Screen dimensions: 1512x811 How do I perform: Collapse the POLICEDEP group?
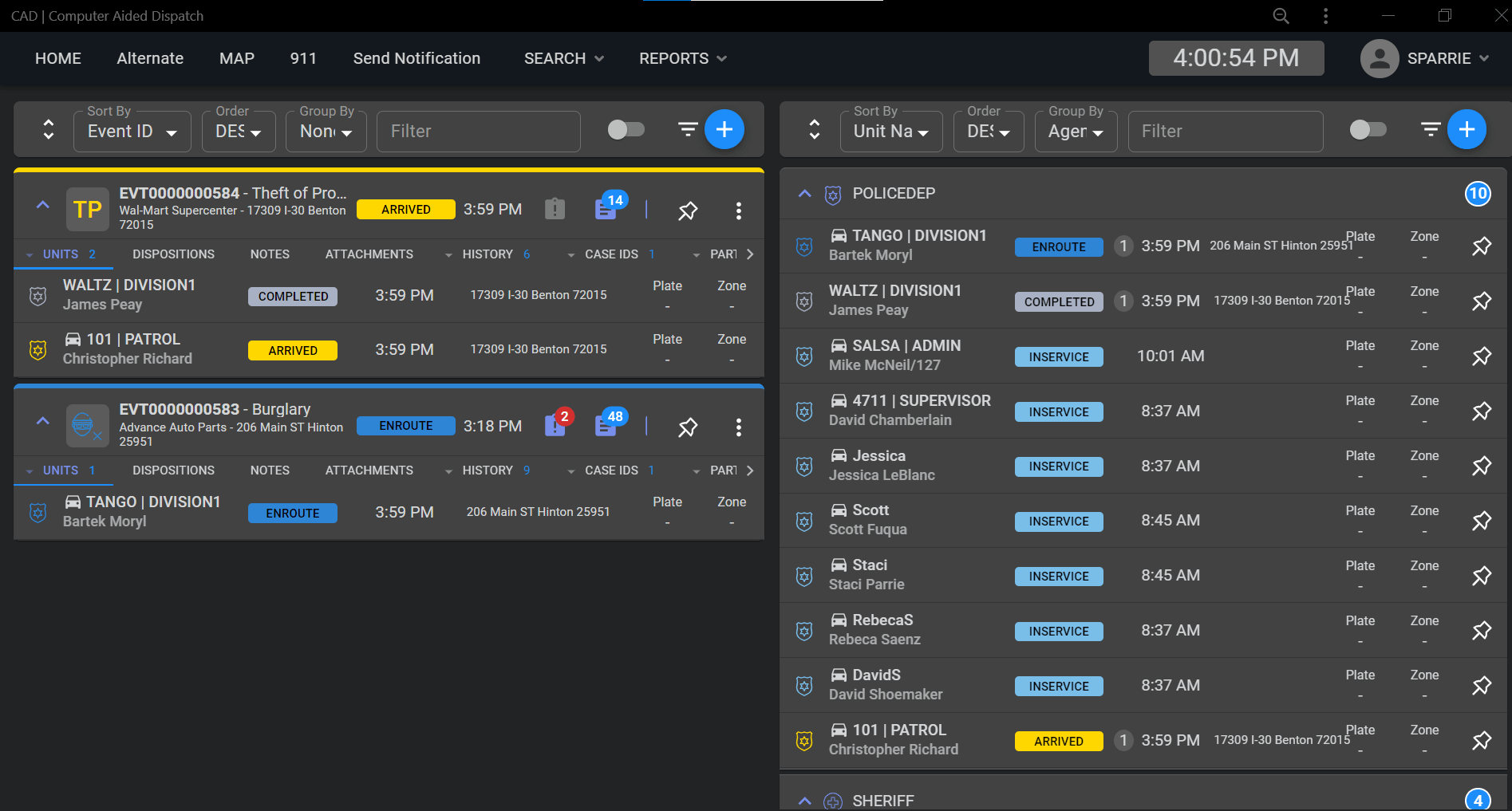coord(804,194)
